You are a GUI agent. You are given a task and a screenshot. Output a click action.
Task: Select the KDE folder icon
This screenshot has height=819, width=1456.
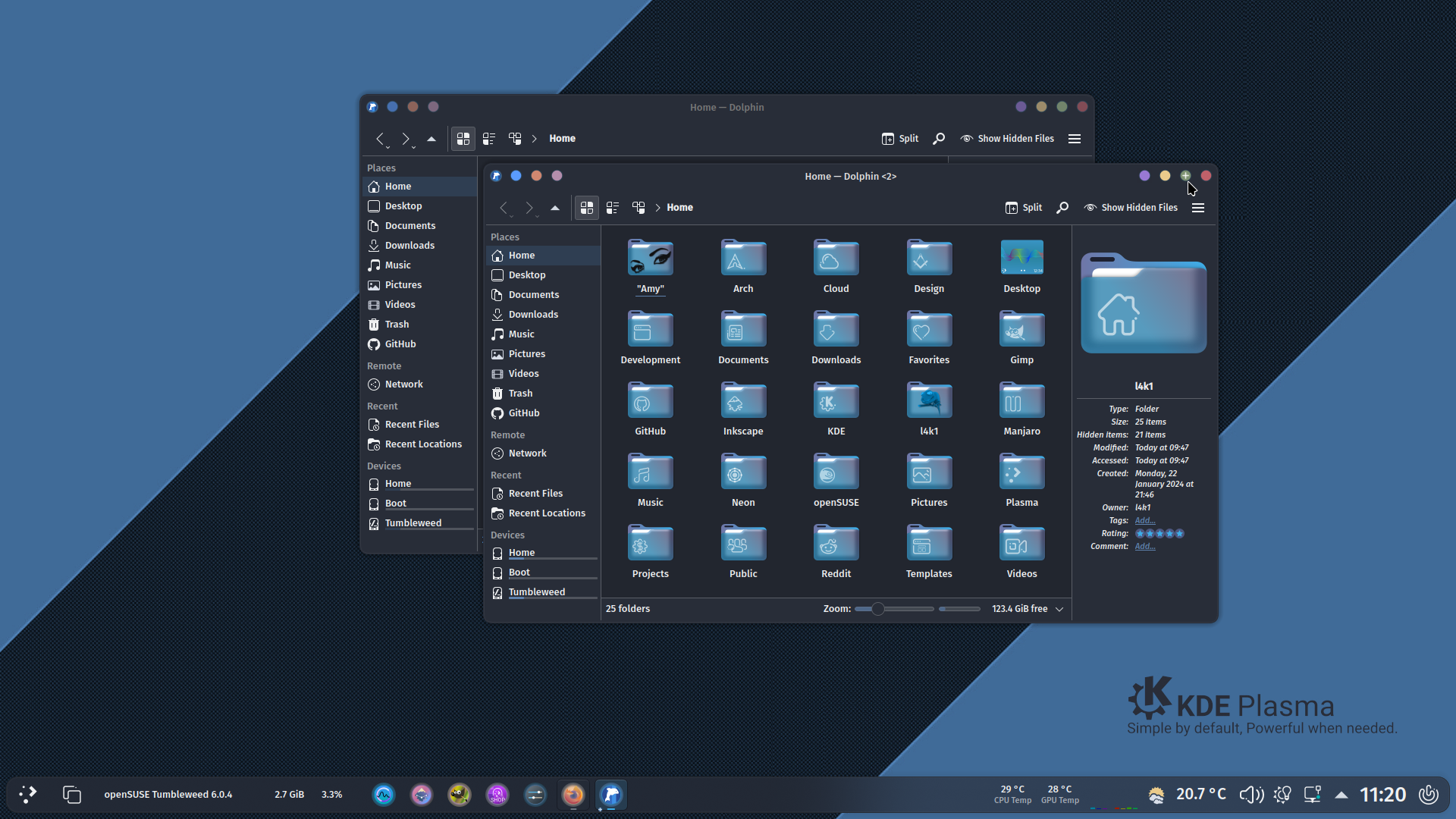pos(836,401)
